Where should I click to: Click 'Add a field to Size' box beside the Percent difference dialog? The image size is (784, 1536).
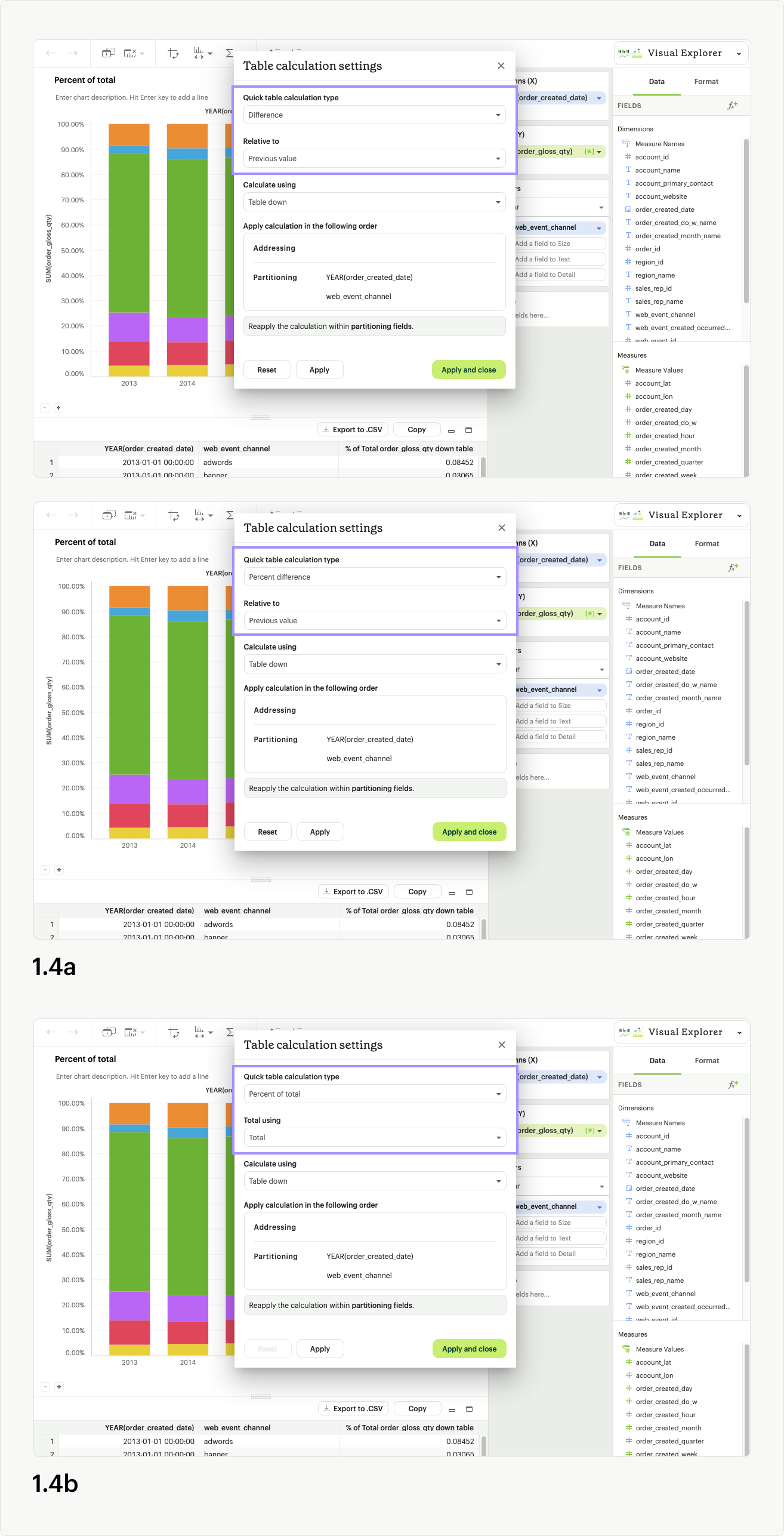pyautogui.click(x=559, y=706)
